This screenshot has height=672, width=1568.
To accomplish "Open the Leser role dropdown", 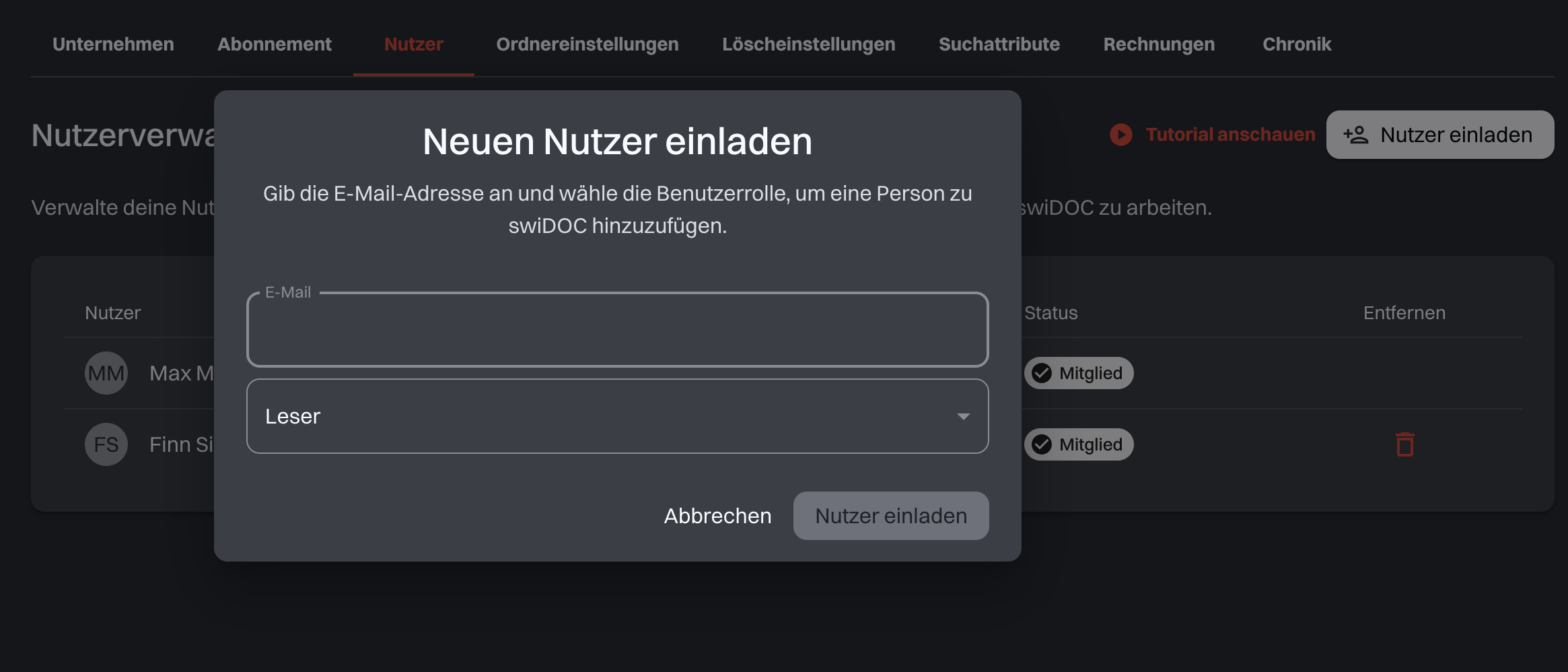I will [606, 416].
